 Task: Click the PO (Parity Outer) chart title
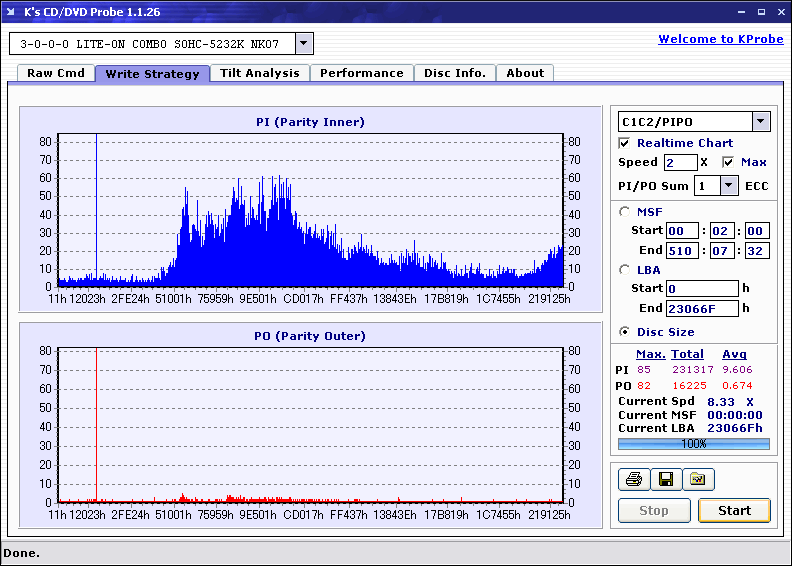310,336
